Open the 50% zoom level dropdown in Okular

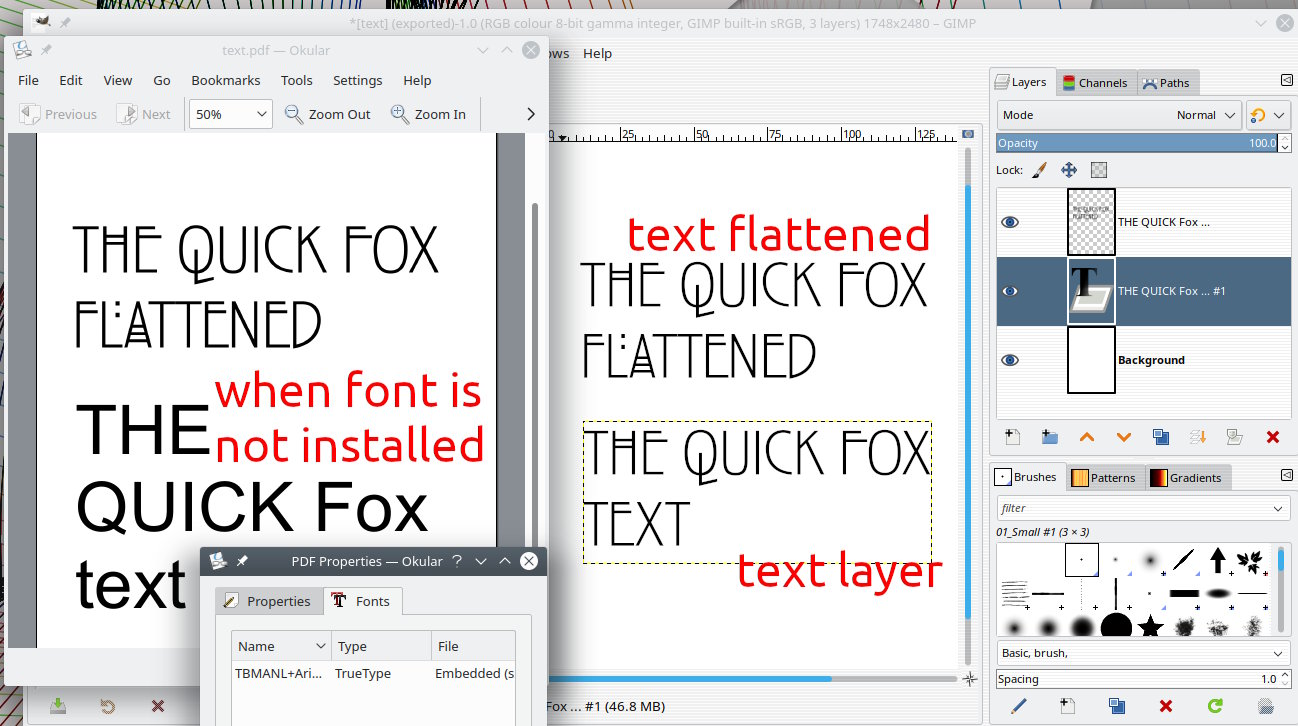pos(231,115)
